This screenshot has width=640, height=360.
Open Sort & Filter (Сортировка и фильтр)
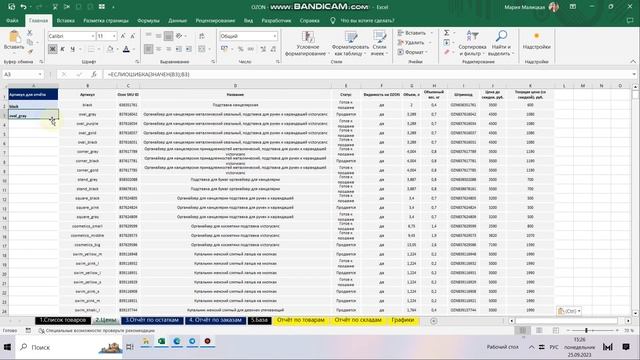[x=473, y=43]
